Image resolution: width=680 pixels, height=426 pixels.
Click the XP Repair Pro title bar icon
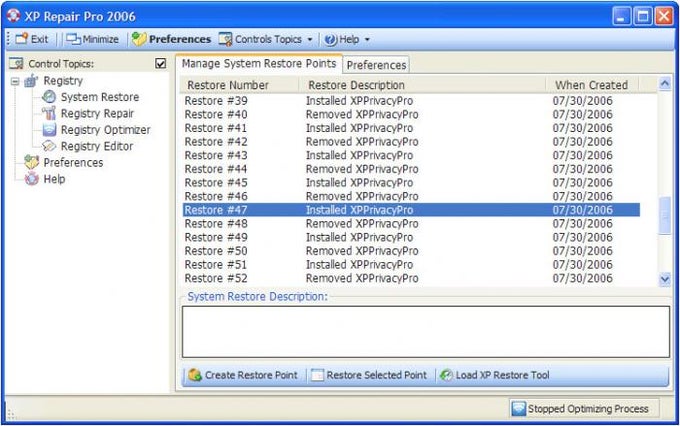pyautogui.click(x=13, y=16)
